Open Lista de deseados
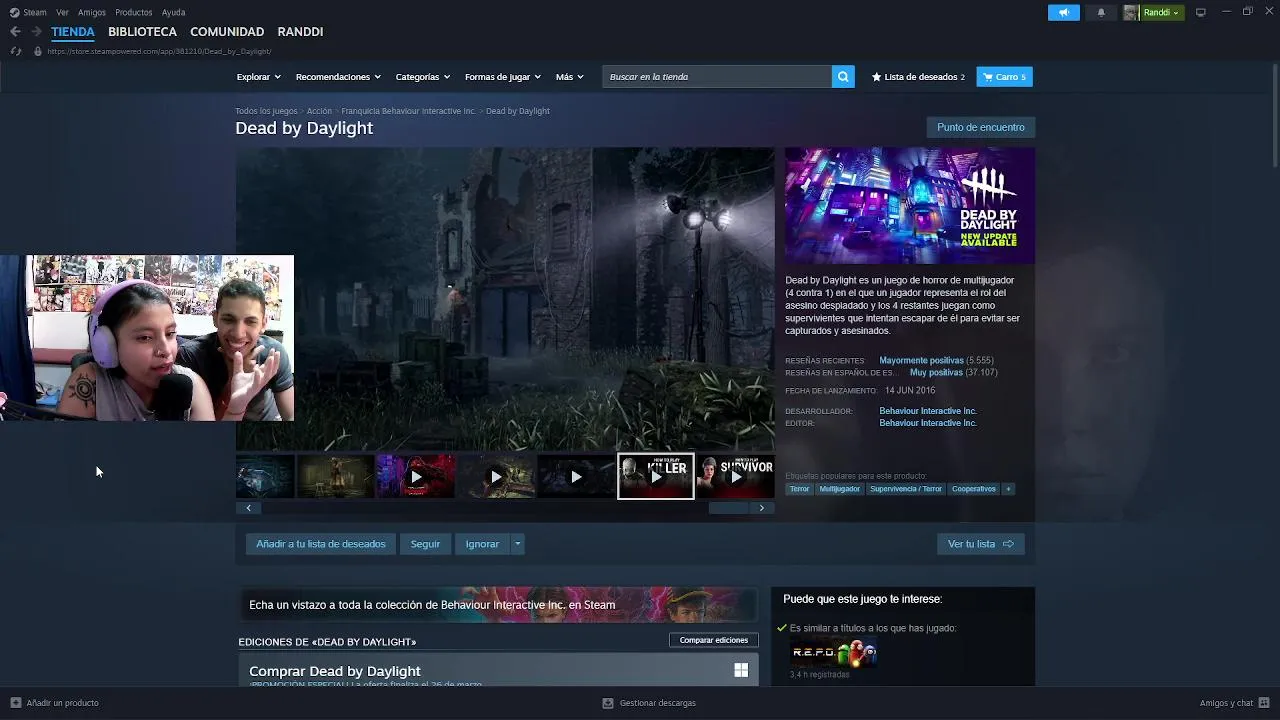 918,77
